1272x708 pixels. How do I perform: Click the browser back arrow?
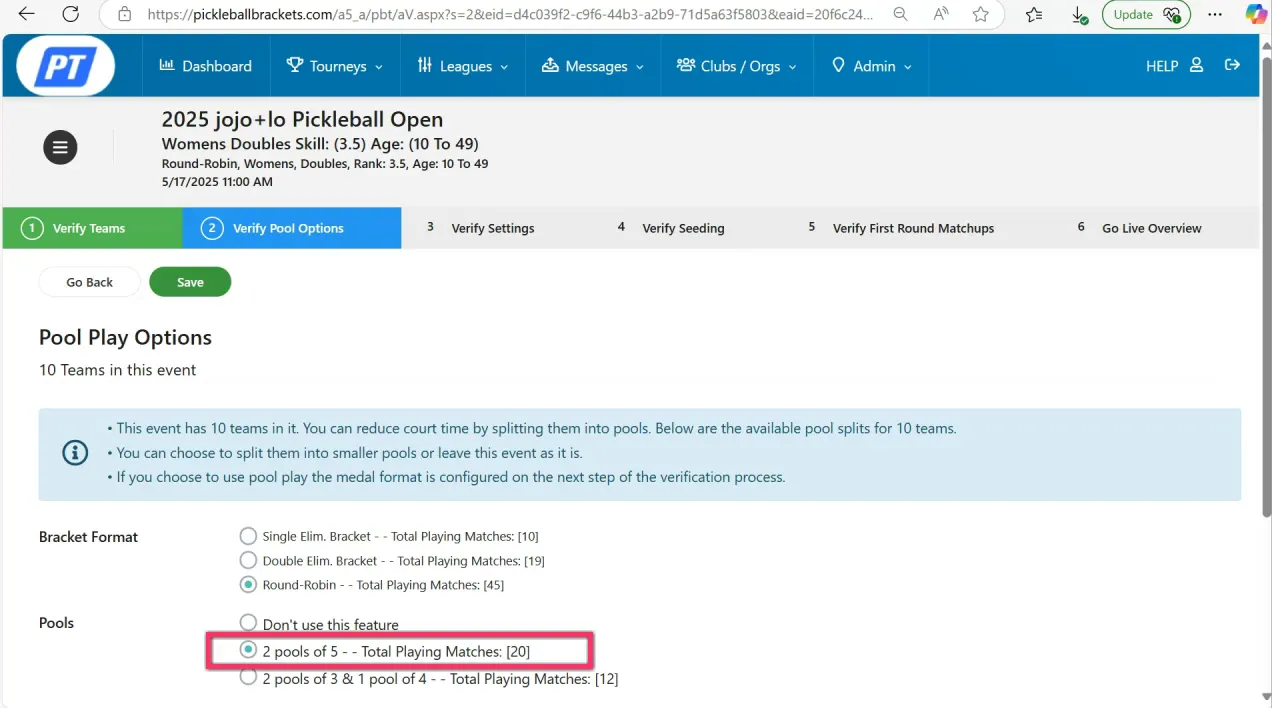pos(27,14)
